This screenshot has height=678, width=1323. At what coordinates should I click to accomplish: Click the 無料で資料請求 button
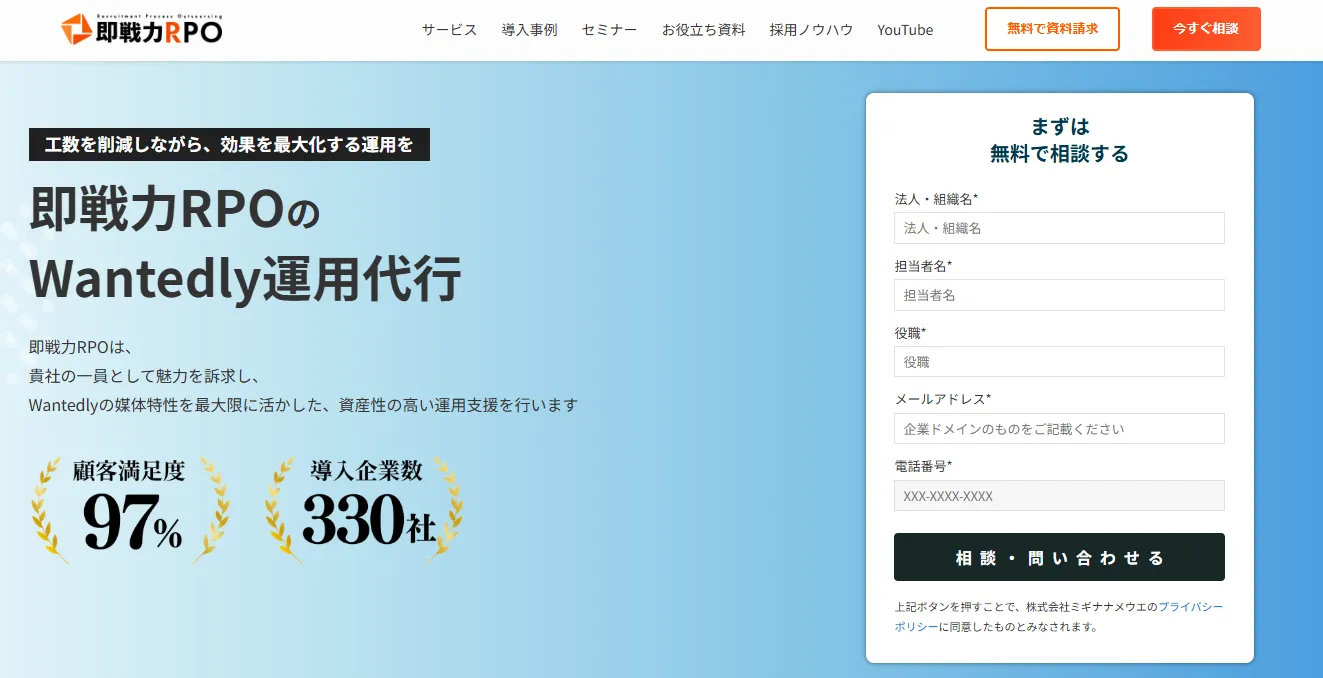(x=1052, y=29)
